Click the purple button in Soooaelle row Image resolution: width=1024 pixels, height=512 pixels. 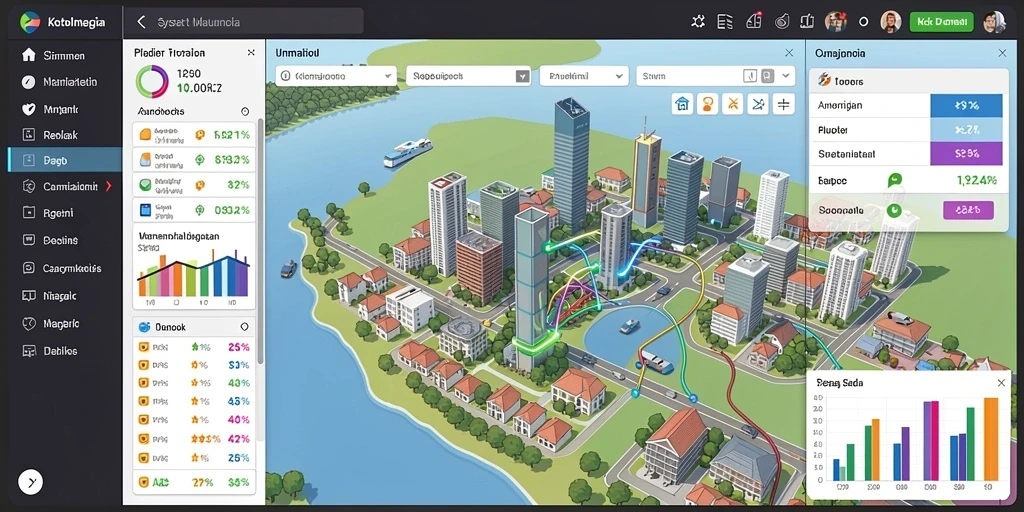click(968, 210)
